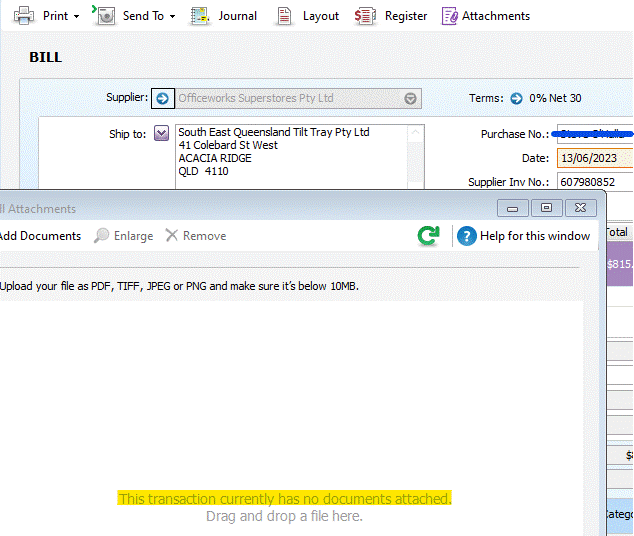Click Add Documents button
634x536 pixels.
click(x=40, y=236)
